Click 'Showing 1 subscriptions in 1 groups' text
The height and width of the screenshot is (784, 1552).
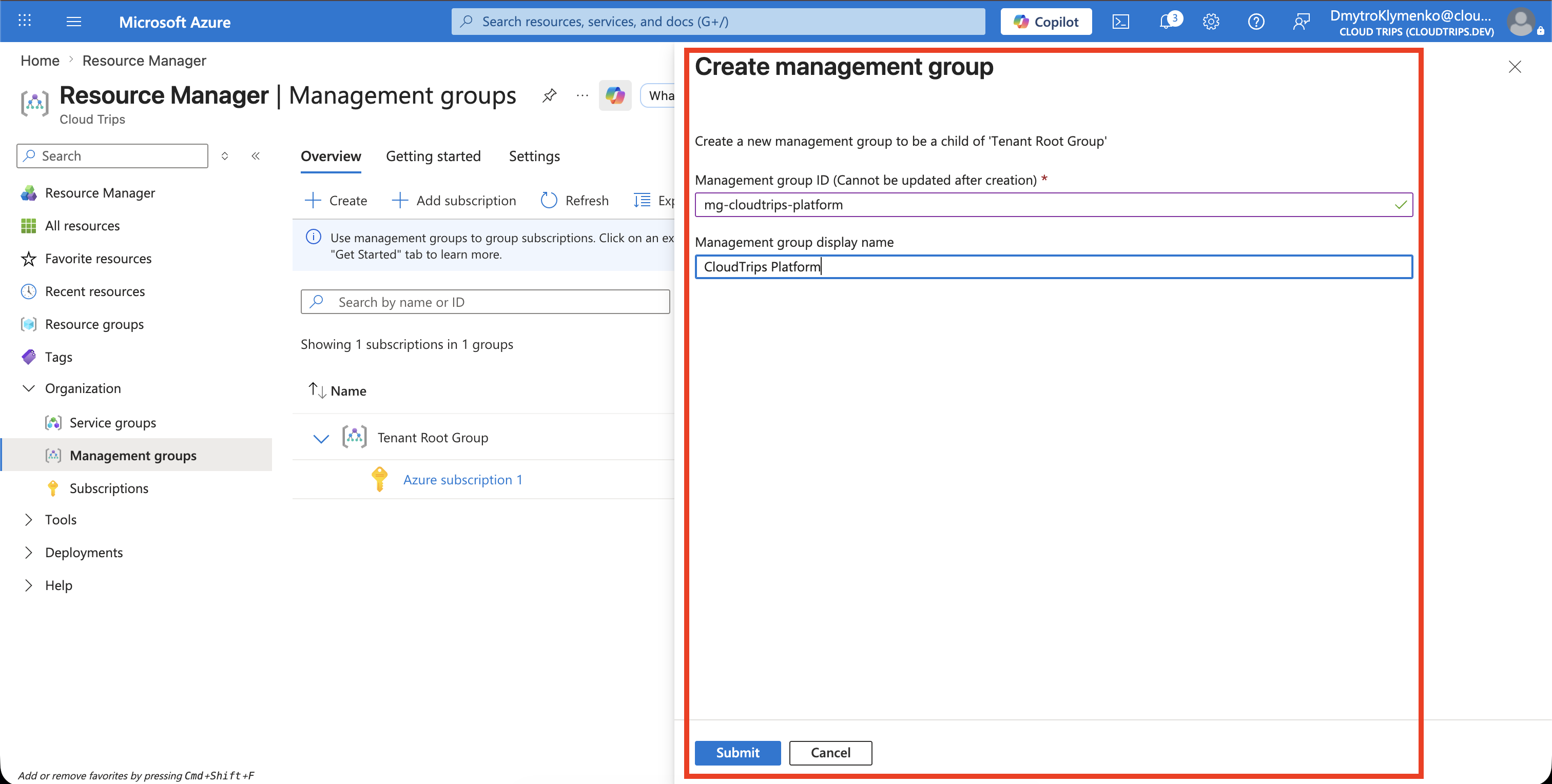coord(406,344)
